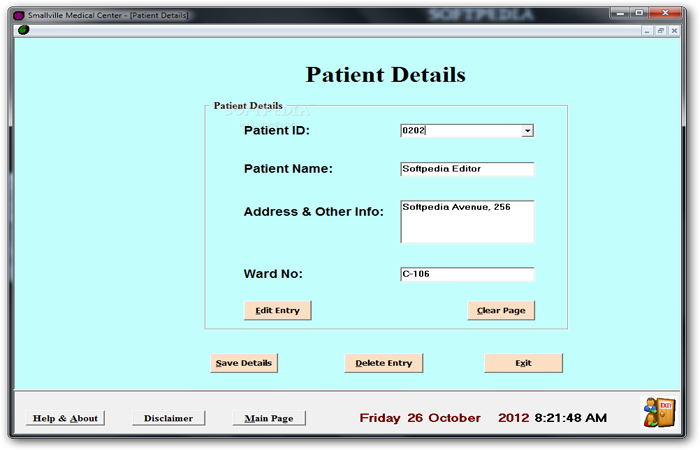Open the Help & About page
This screenshot has width=700, height=450.
[x=65, y=418]
